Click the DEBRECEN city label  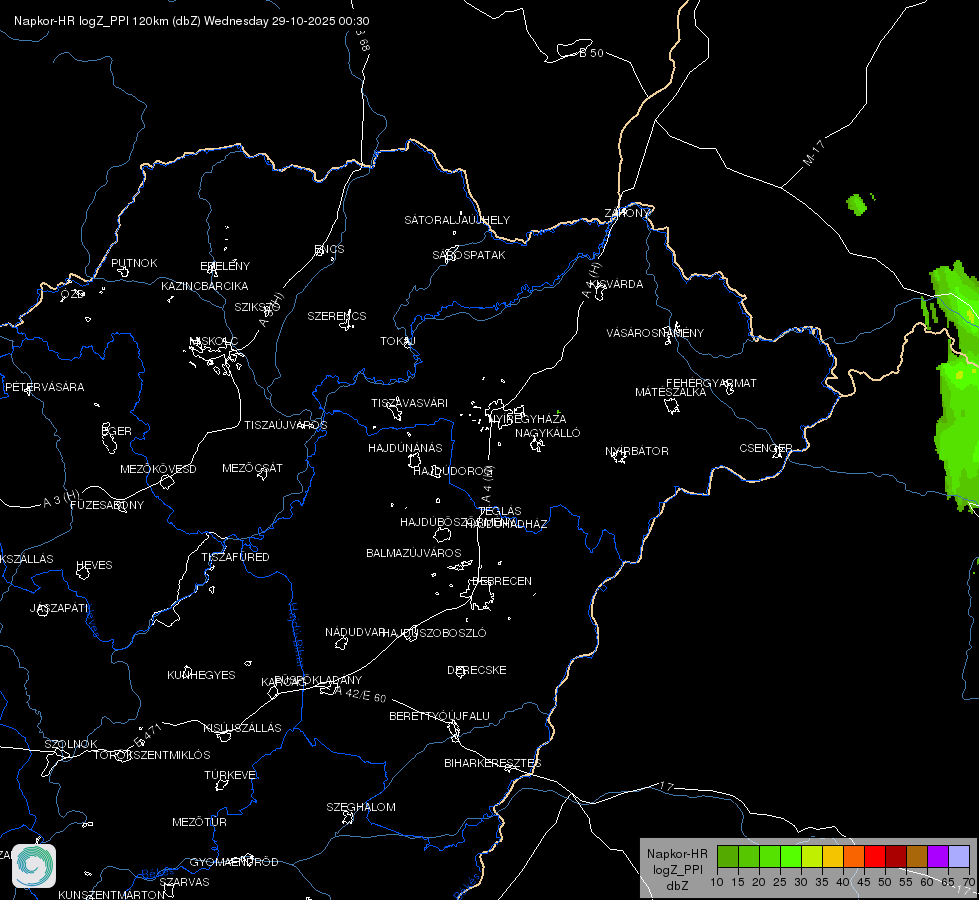point(502,581)
